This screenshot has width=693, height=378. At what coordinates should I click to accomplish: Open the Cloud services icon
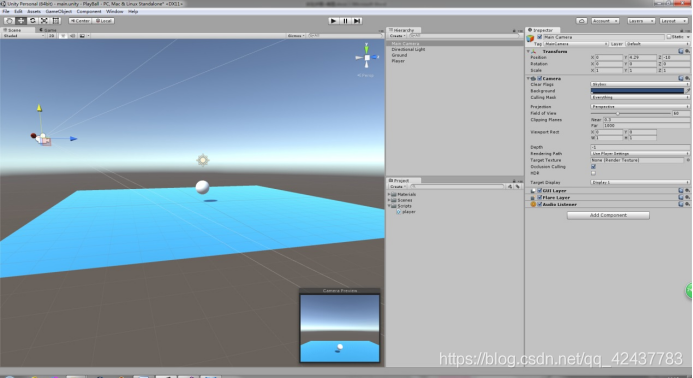coord(582,21)
